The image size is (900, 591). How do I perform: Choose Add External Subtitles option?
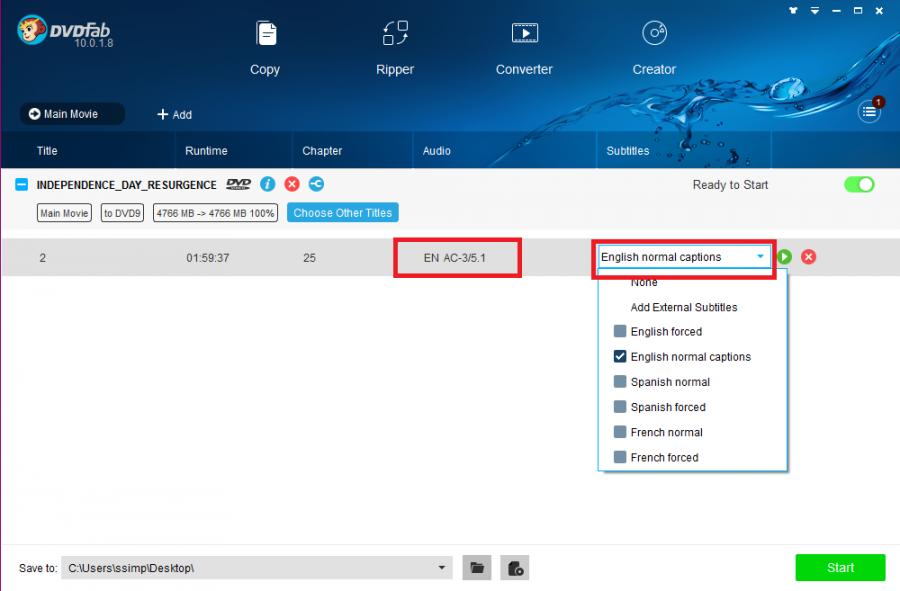tap(684, 307)
